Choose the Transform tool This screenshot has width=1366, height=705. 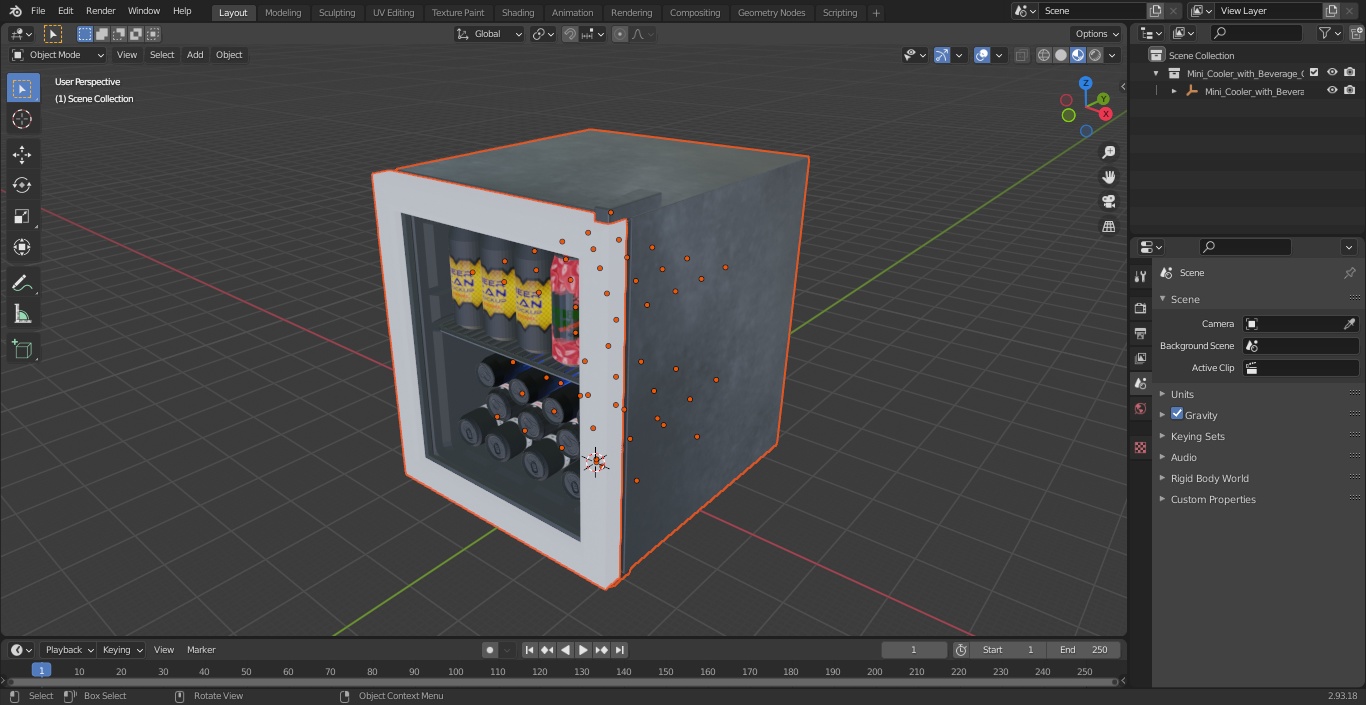coord(22,247)
